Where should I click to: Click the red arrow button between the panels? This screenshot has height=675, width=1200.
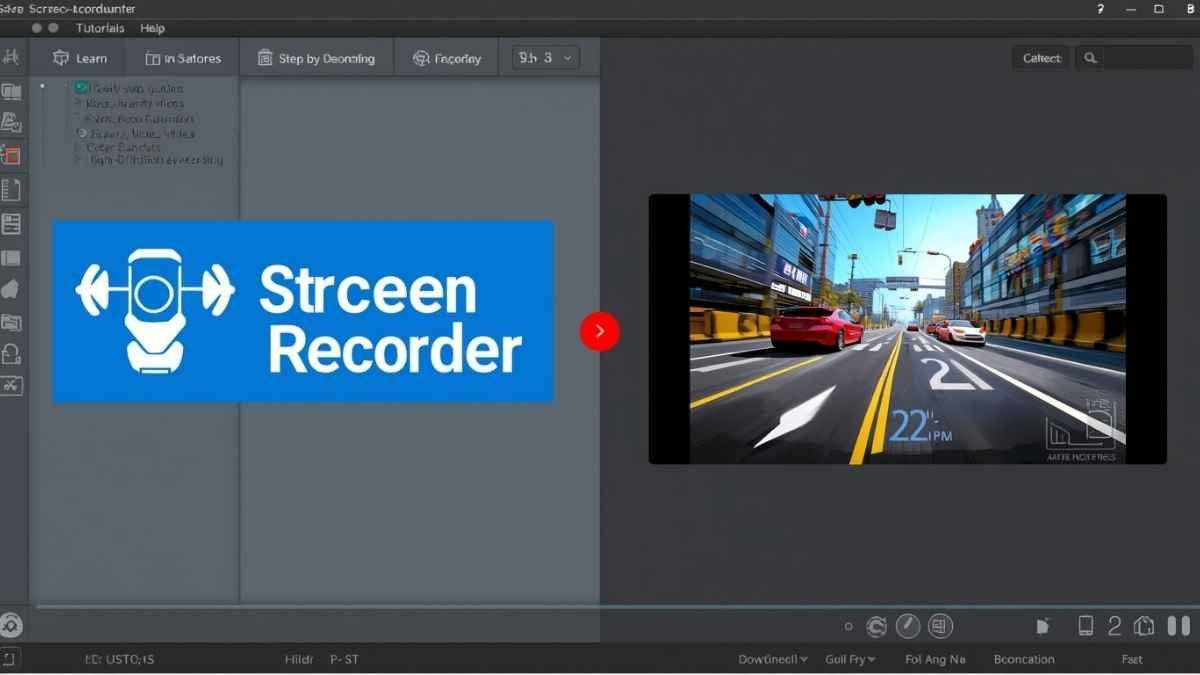pos(599,331)
